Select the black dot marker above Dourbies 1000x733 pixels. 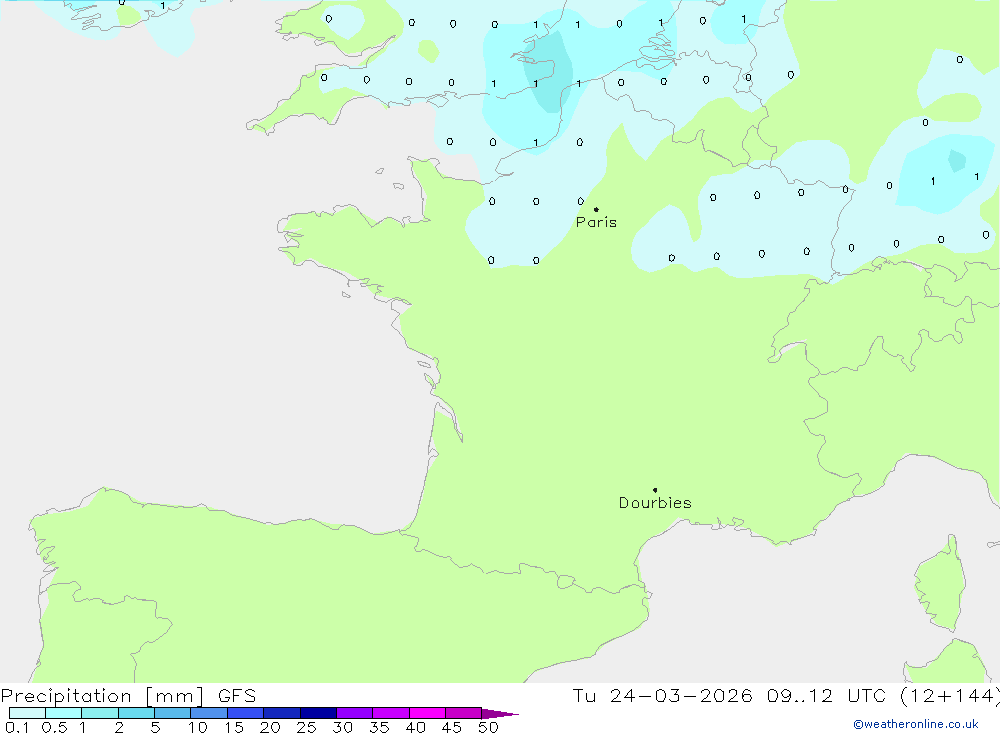pyautogui.click(x=655, y=490)
